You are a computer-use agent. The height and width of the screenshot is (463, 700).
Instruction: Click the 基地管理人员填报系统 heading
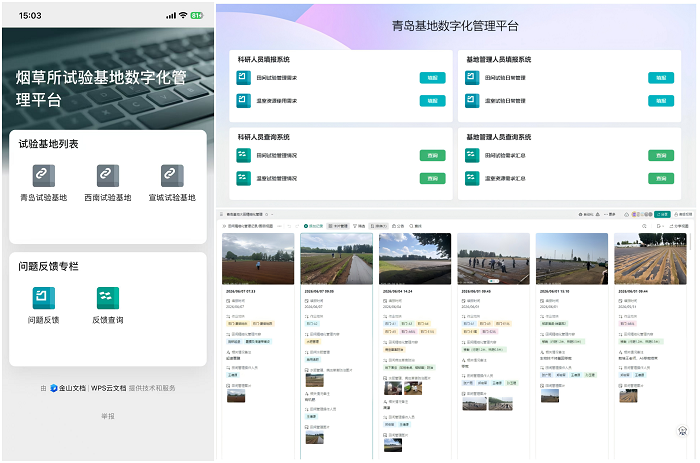tap(499, 59)
